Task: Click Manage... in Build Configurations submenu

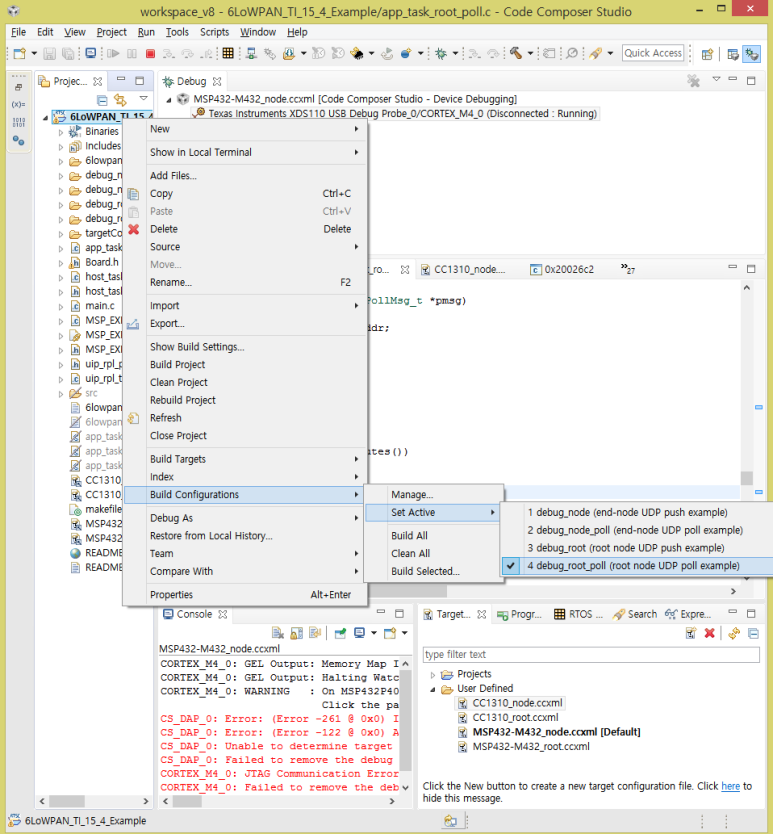Action: click(412, 494)
